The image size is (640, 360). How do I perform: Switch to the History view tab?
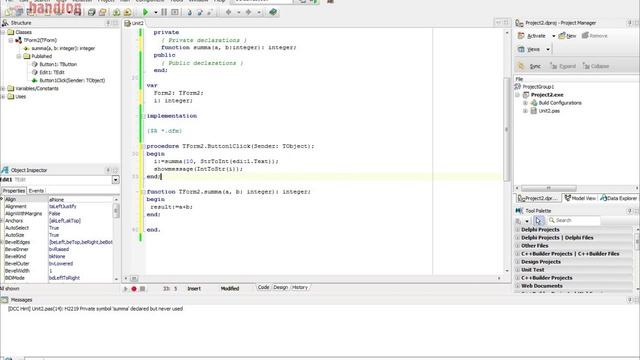[x=300, y=287]
